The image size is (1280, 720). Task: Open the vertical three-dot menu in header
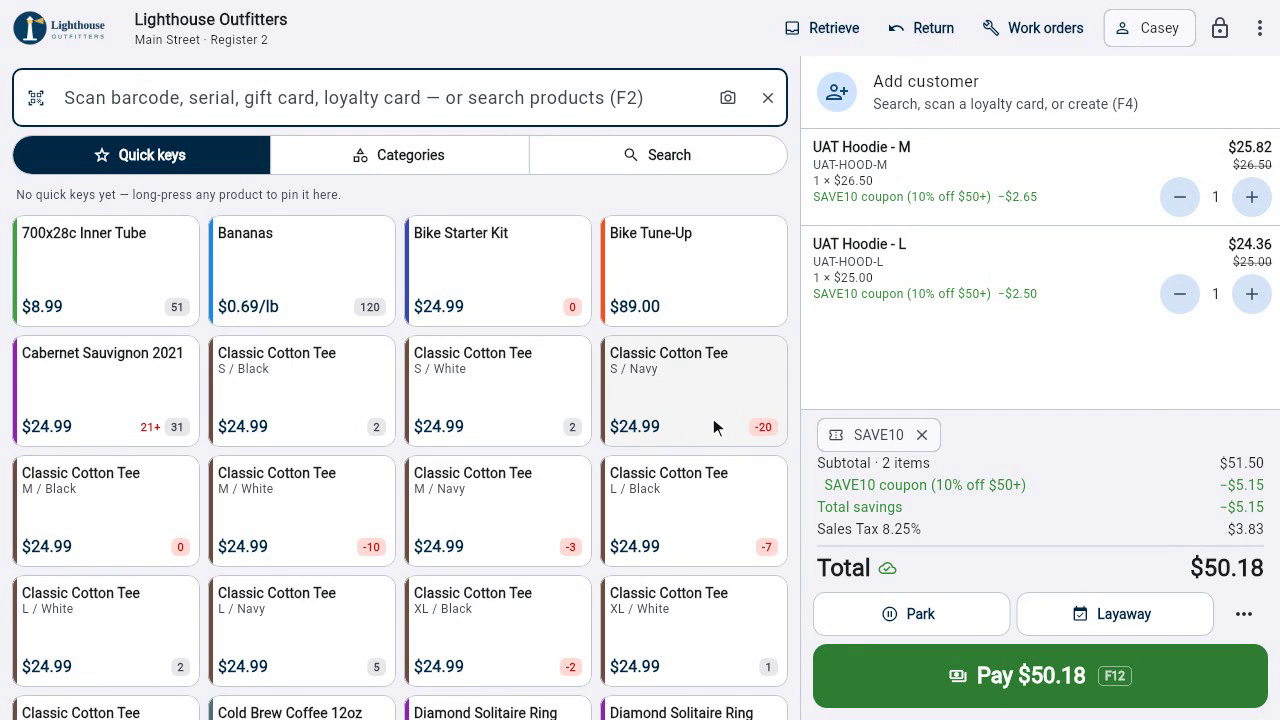coord(1260,28)
